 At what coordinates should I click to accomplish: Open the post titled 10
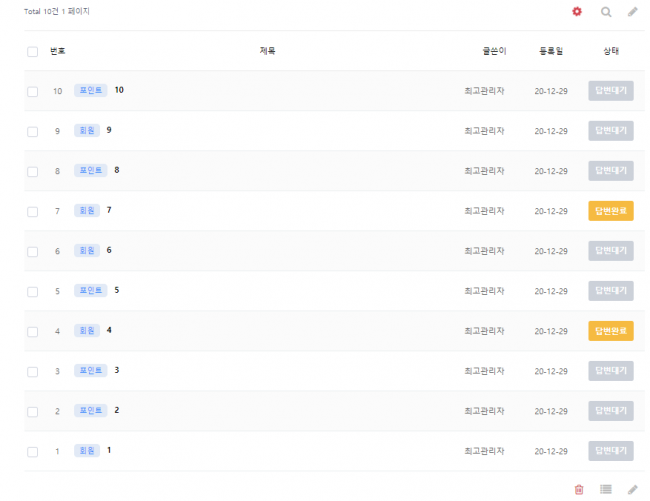click(x=119, y=90)
